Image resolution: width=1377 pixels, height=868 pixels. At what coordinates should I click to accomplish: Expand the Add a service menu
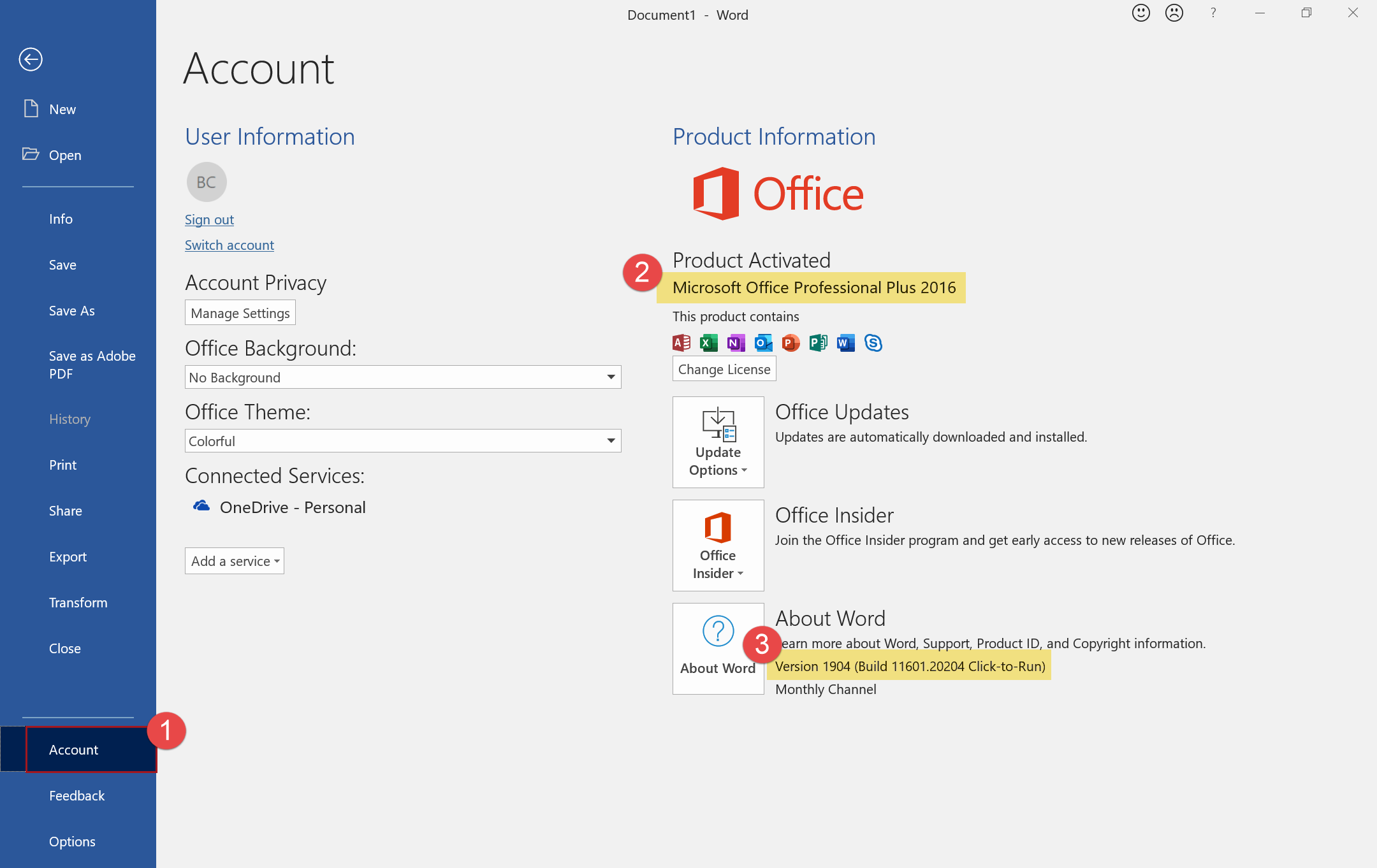pos(235,561)
